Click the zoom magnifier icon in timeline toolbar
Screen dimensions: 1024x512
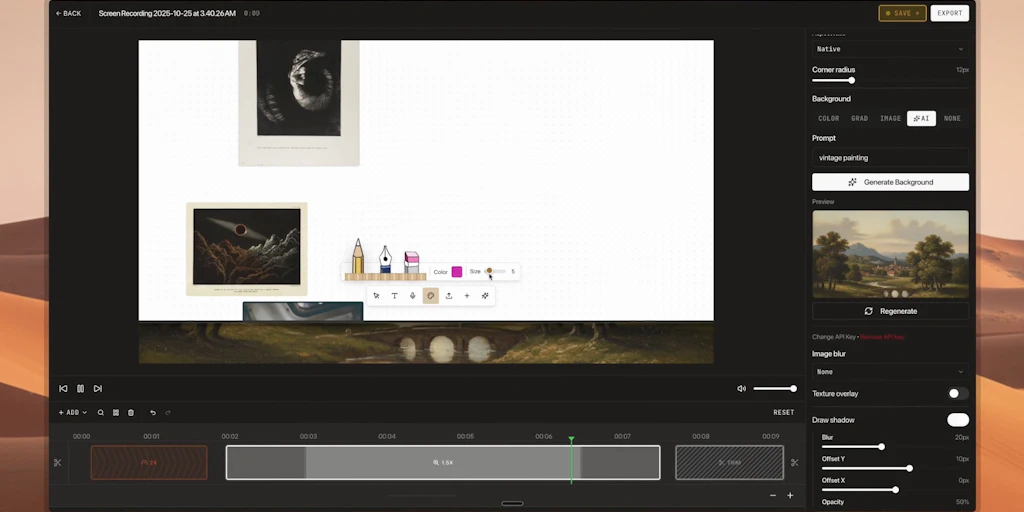101,412
